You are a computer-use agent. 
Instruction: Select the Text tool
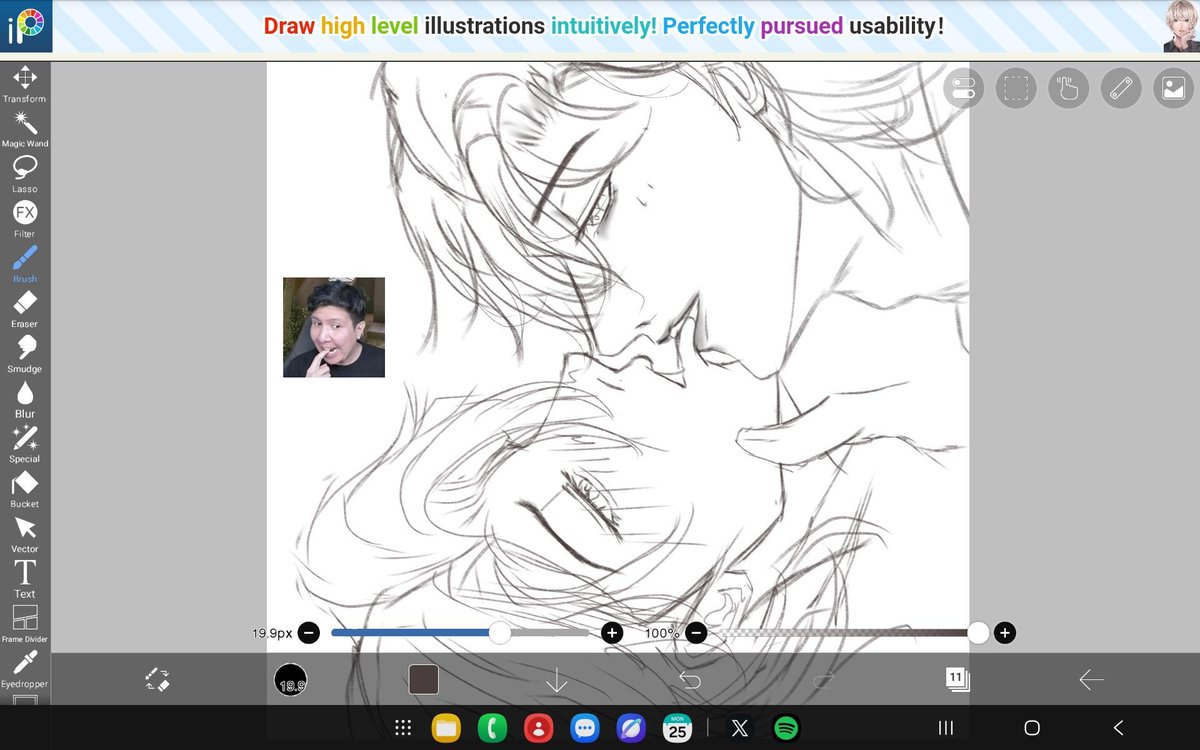[x=25, y=579]
